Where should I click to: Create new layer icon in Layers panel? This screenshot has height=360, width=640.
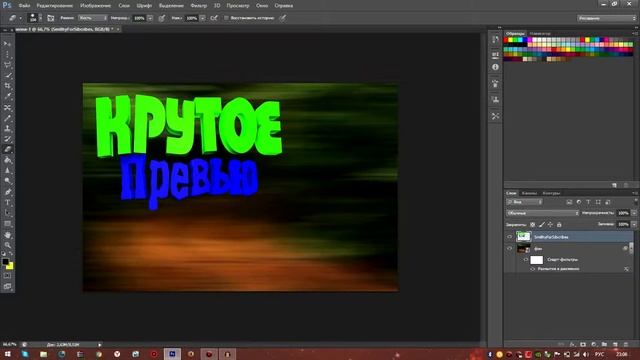(x=615, y=345)
